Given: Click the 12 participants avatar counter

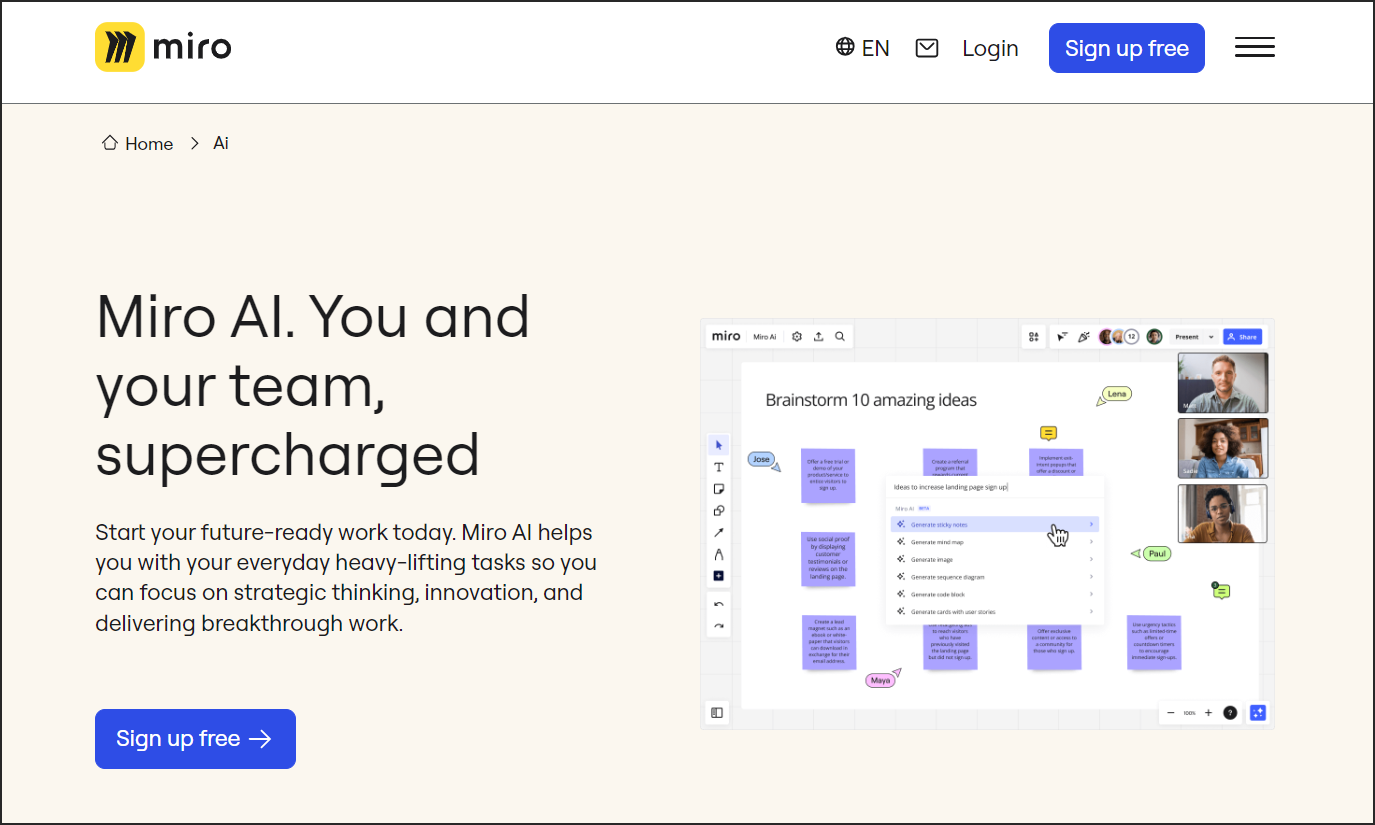Looking at the screenshot, I should tap(1132, 337).
